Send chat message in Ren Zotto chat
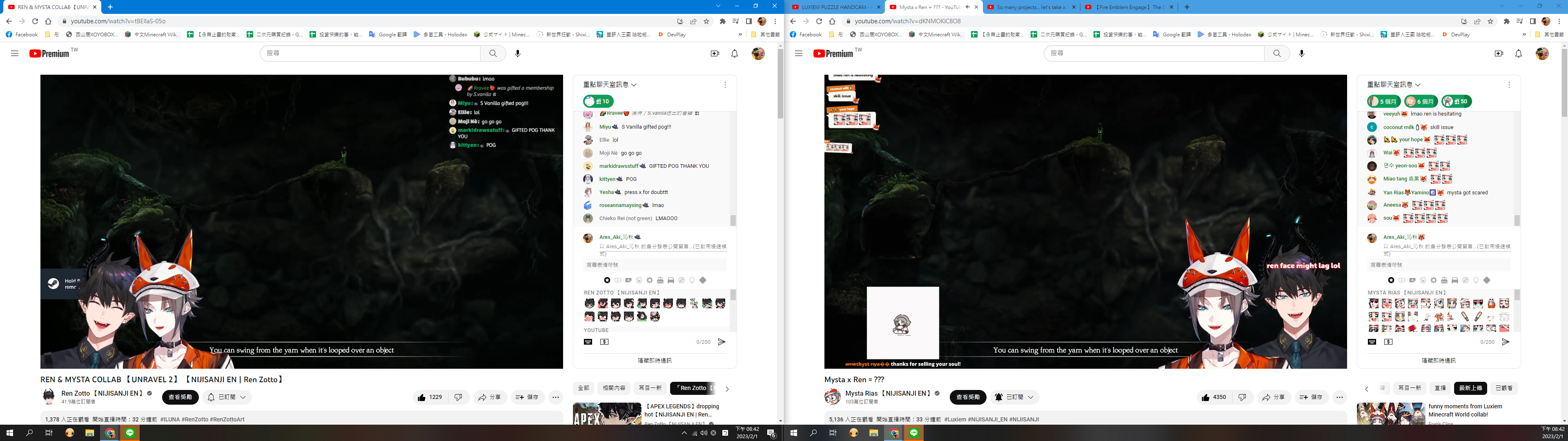The height and width of the screenshot is (441, 1568). (x=721, y=342)
